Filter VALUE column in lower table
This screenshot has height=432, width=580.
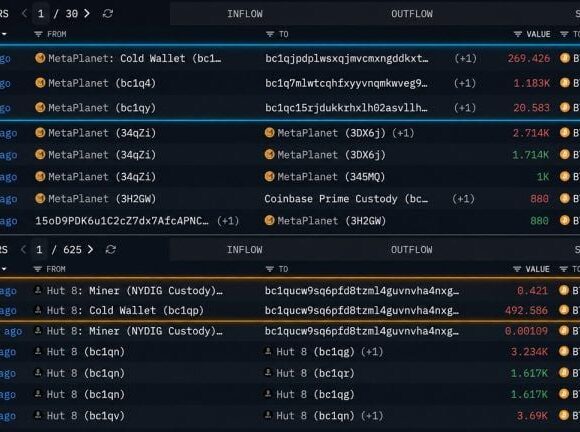pyautogui.click(x=517, y=269)
